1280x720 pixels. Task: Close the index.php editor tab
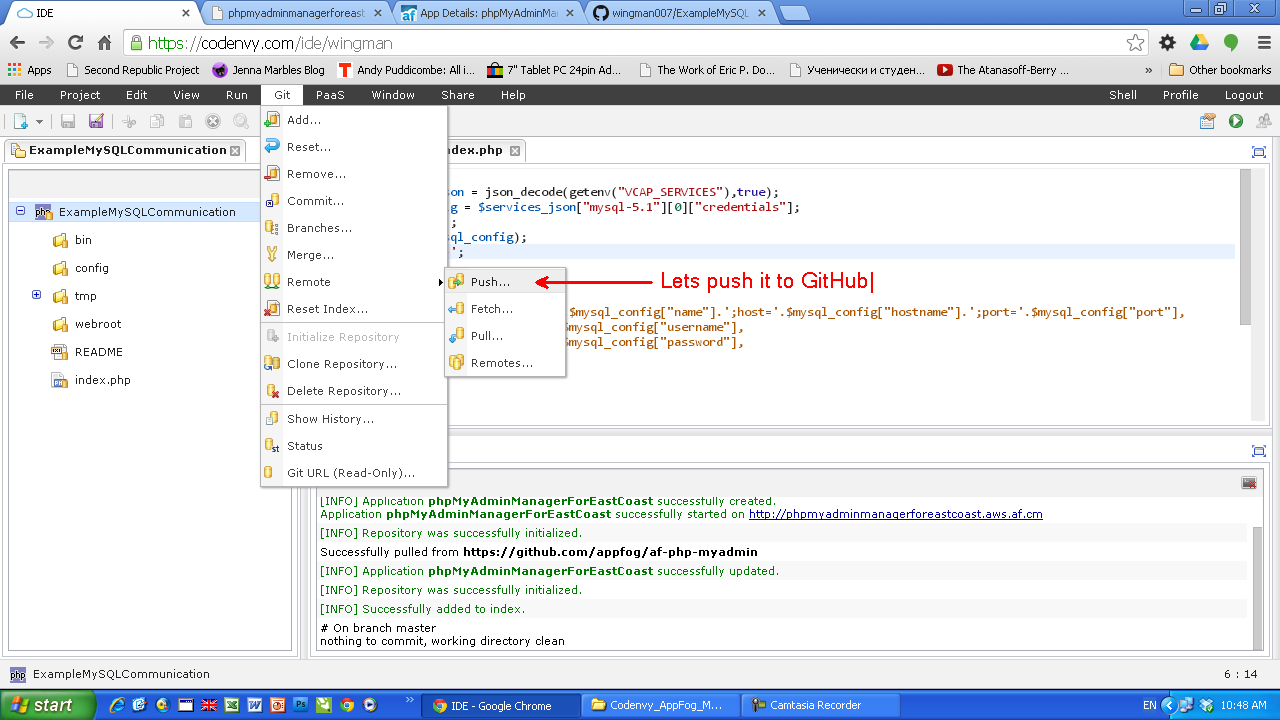pos(514,151)
